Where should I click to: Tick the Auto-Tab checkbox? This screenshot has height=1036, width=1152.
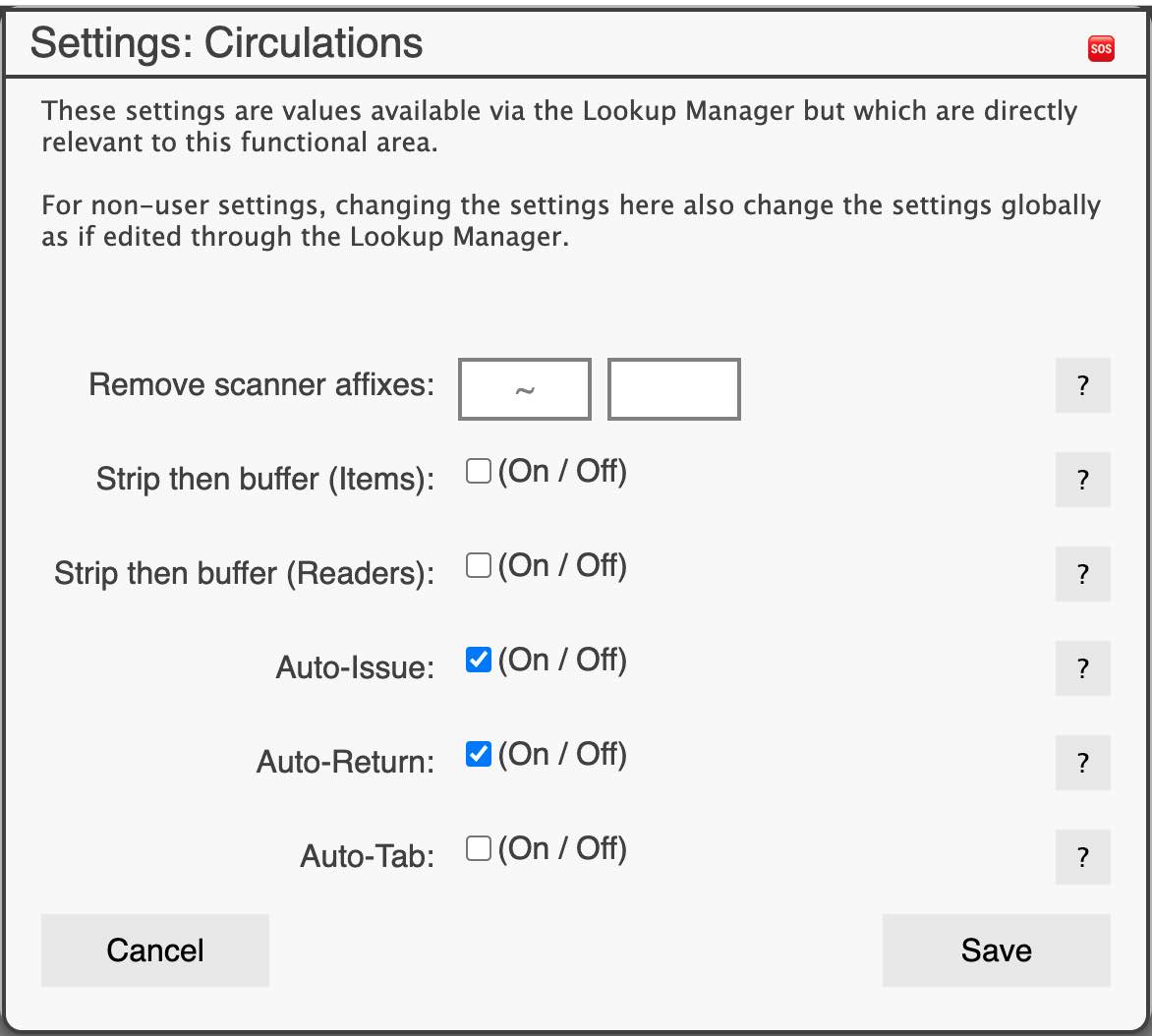pyautogui.click(x=479, y=848)
